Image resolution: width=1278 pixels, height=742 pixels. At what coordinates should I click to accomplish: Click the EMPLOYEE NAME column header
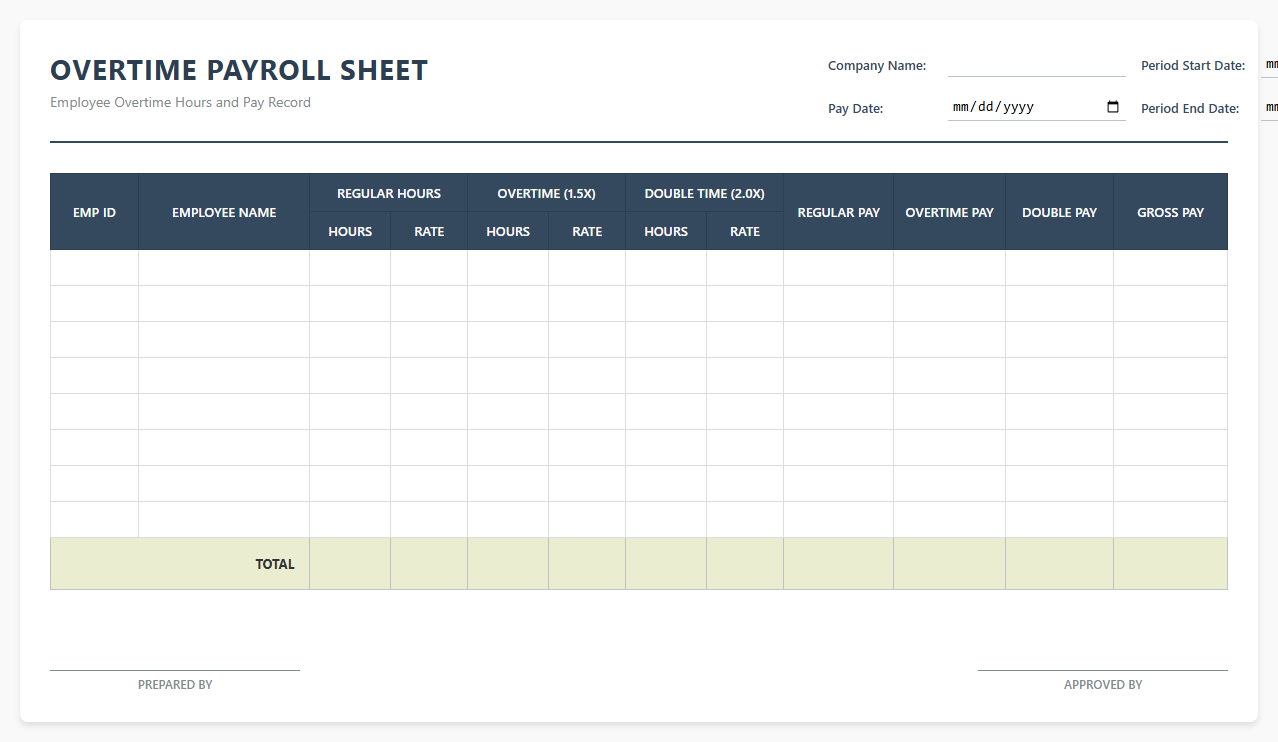[x=224, y=212]
